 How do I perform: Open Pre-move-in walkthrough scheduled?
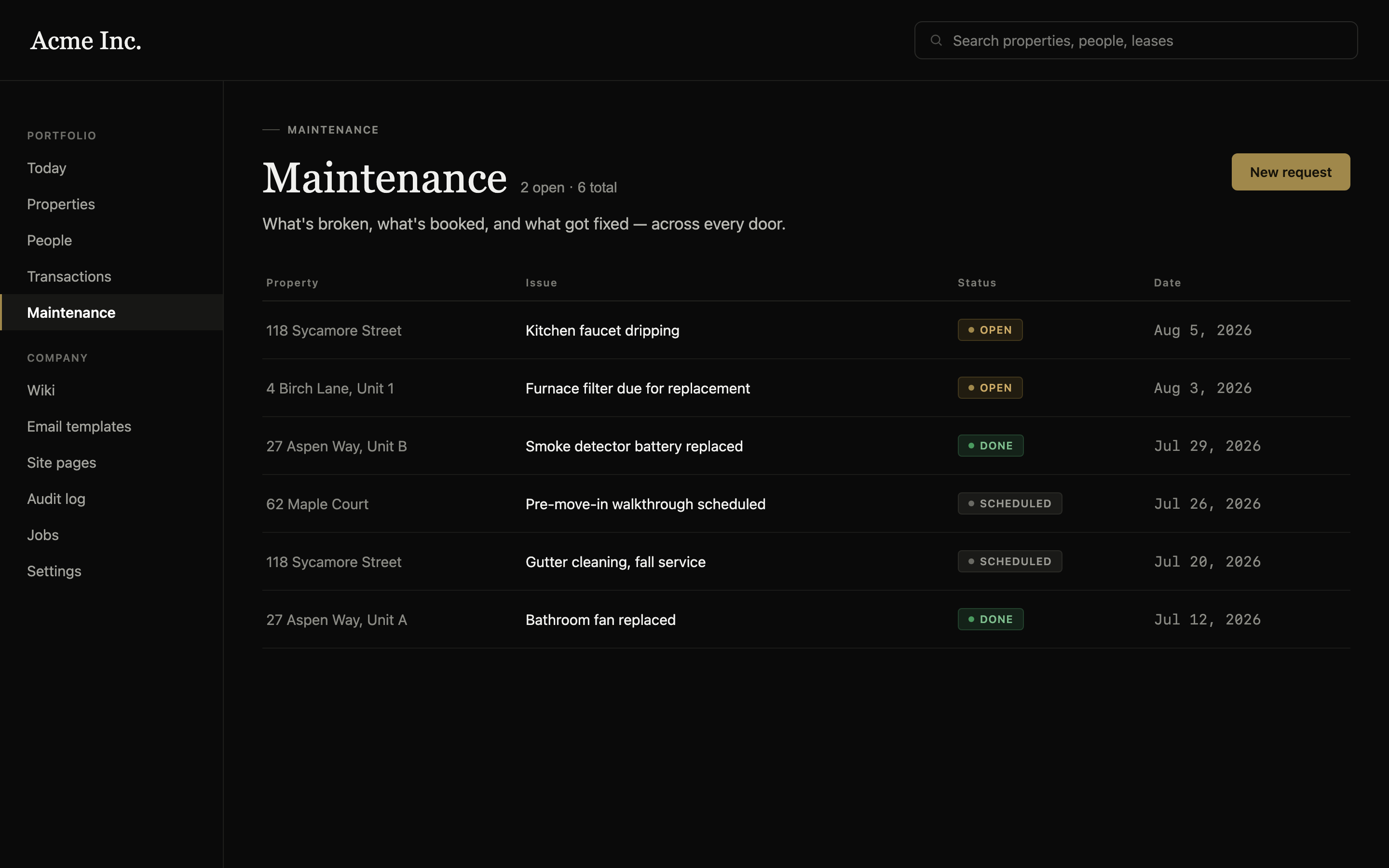(645, 504)
